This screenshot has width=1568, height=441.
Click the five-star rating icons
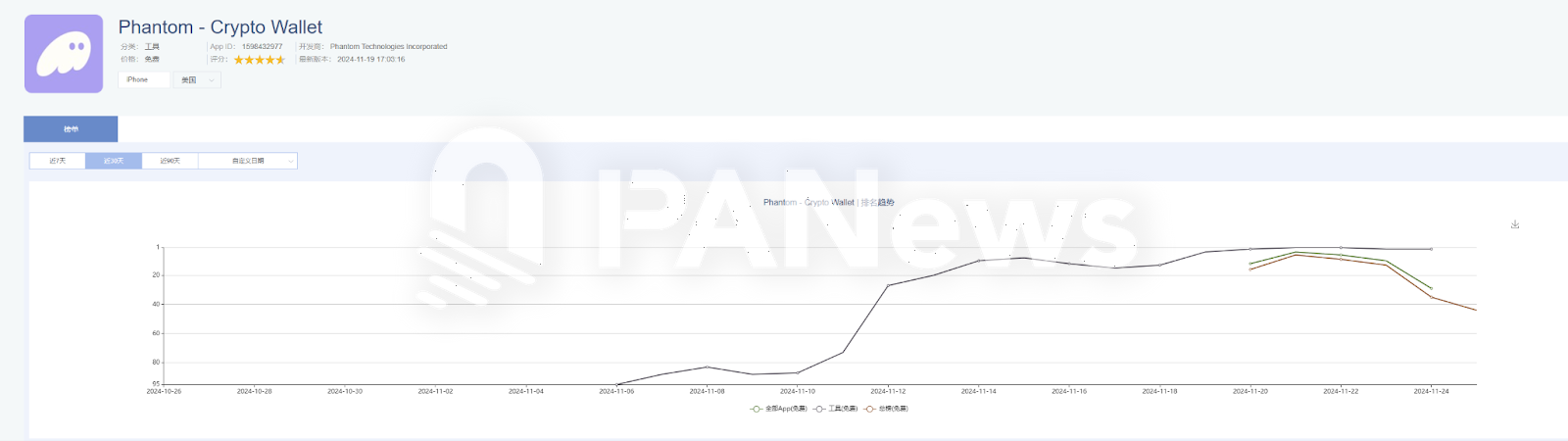pos(260,60)
